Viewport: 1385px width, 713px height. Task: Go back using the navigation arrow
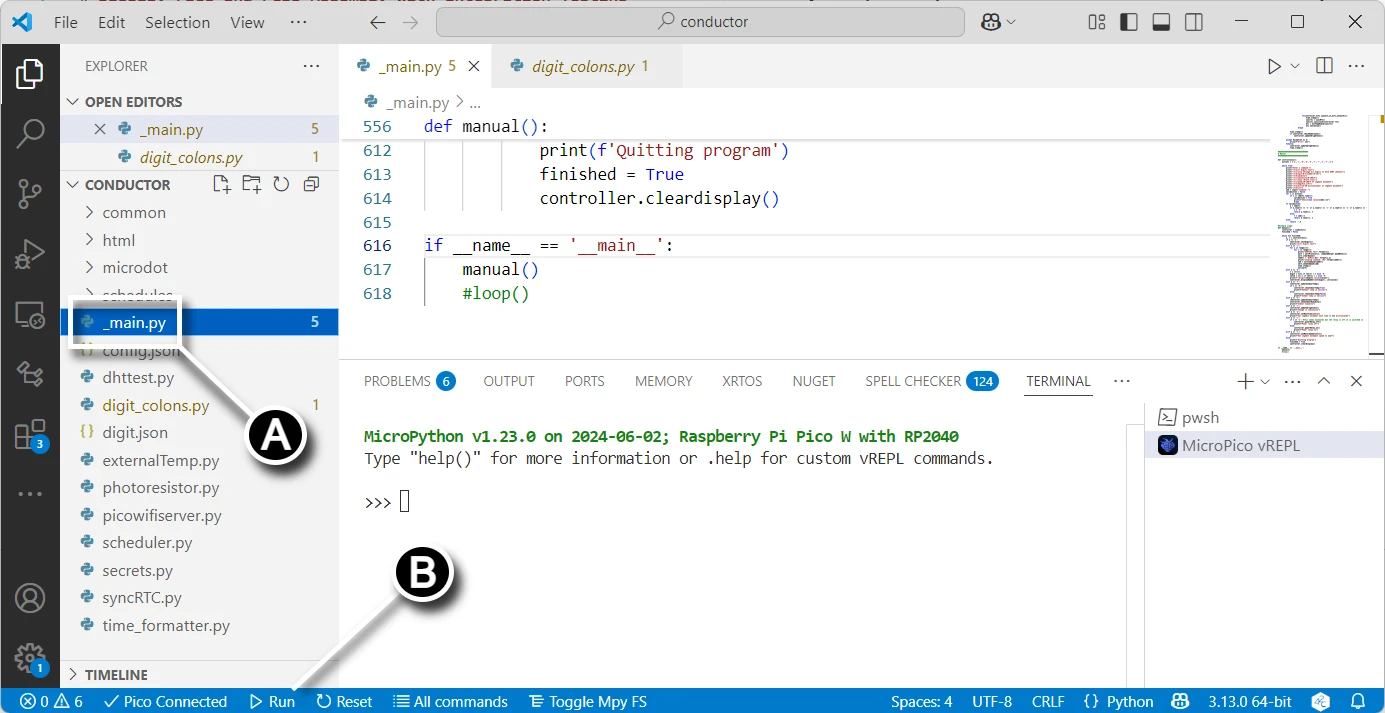pos(377,22)
